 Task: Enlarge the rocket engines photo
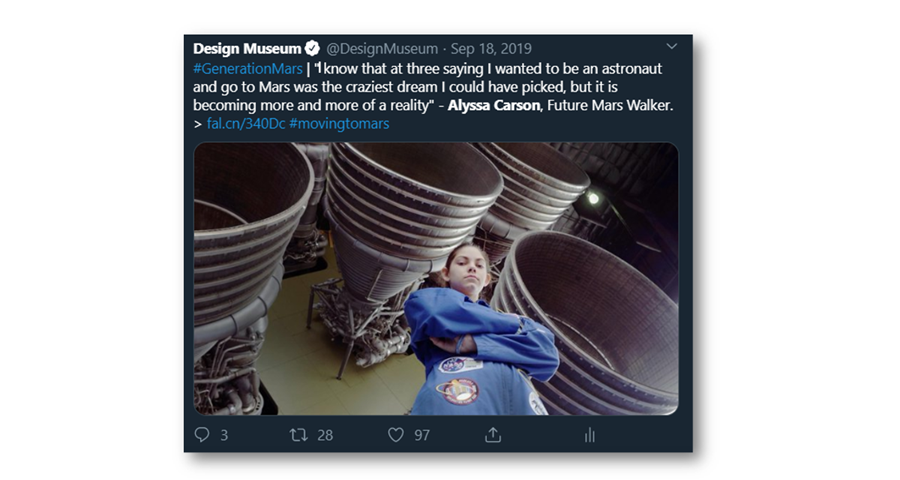(435, 278)
